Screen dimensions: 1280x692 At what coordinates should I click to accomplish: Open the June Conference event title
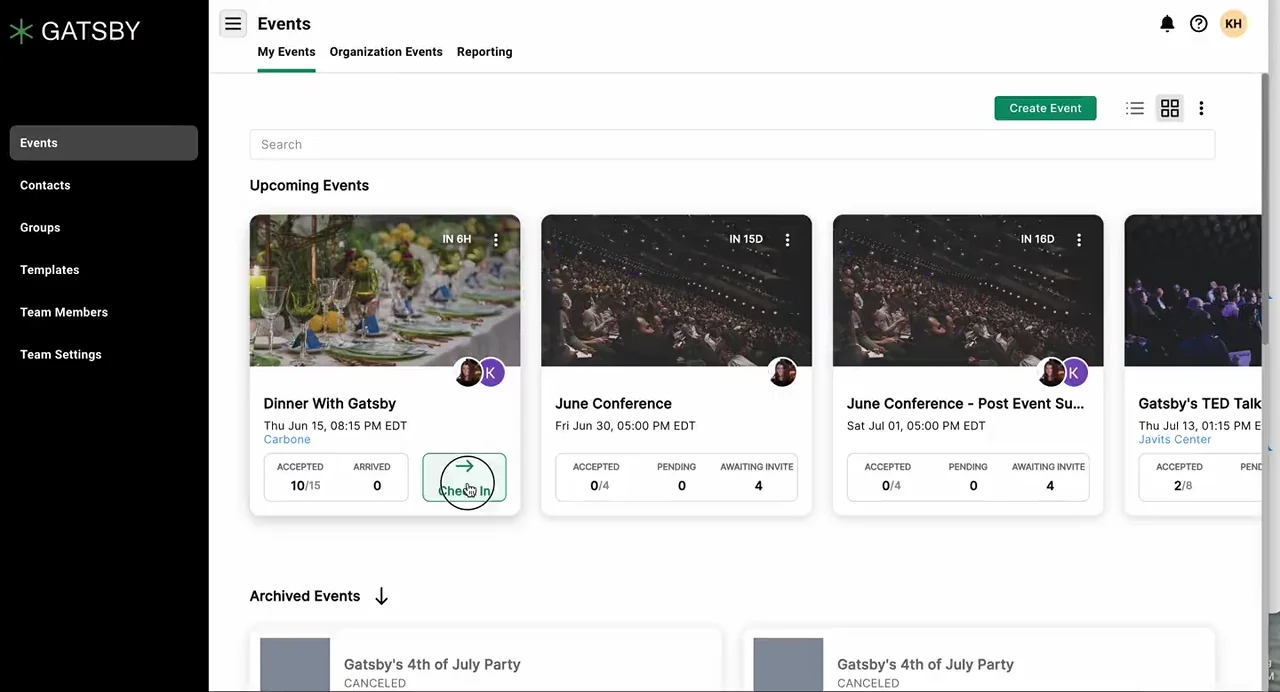(x=613, y=403)
